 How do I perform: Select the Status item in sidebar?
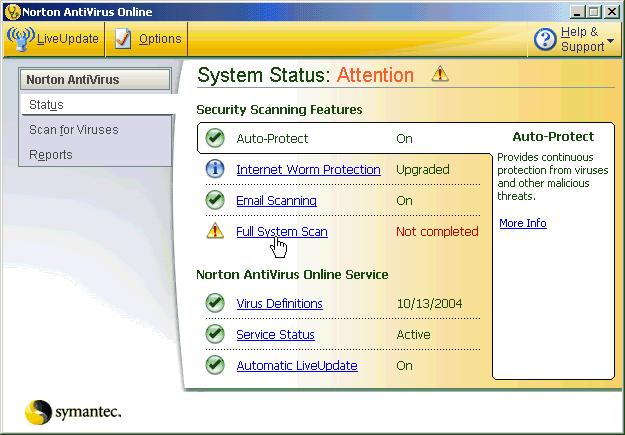pyautogui.click(x=46, y=104)
